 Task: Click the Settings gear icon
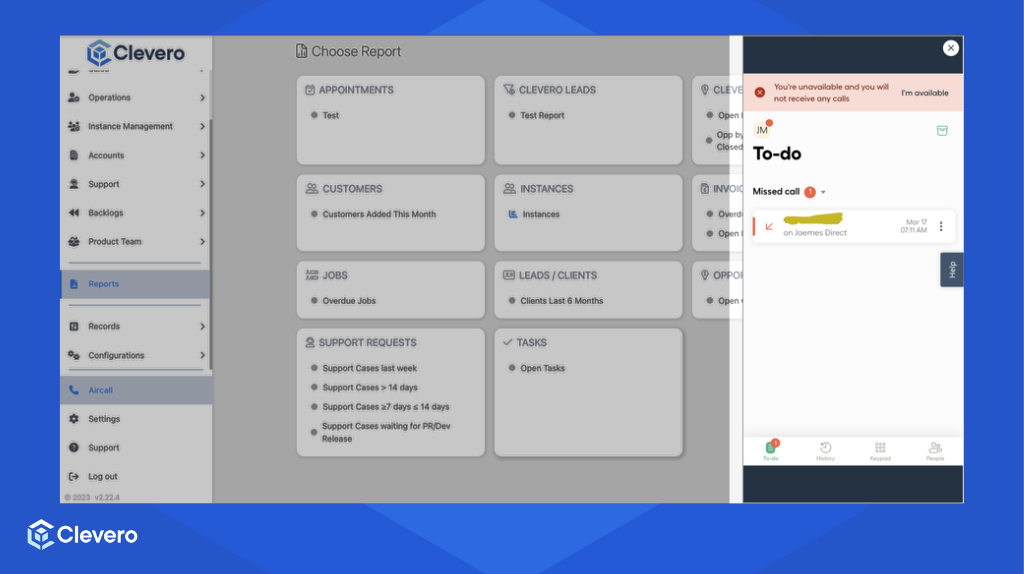pyautogui.click(x=74, y=419)
